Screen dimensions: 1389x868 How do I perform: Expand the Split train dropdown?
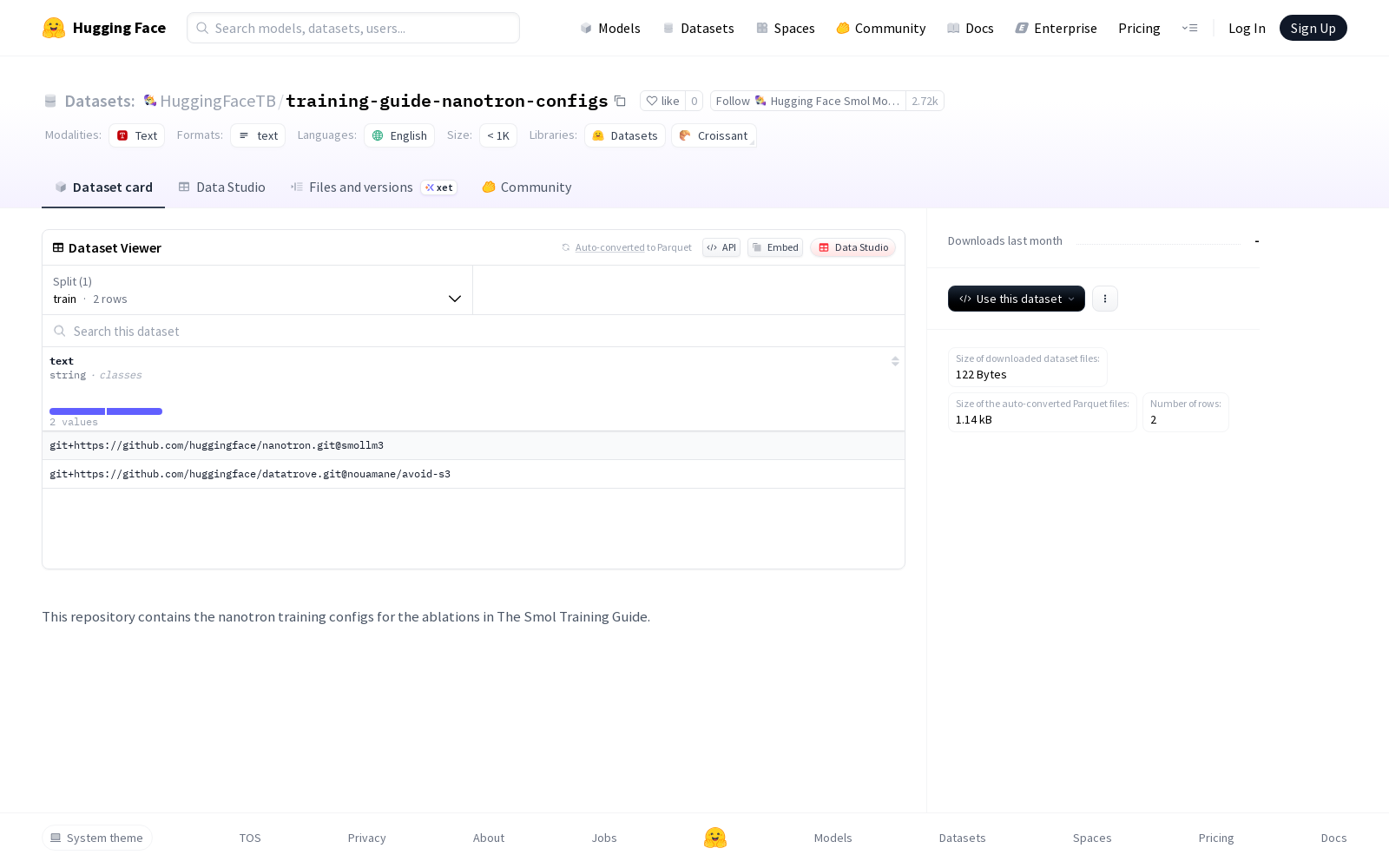[x=257, y=290]
